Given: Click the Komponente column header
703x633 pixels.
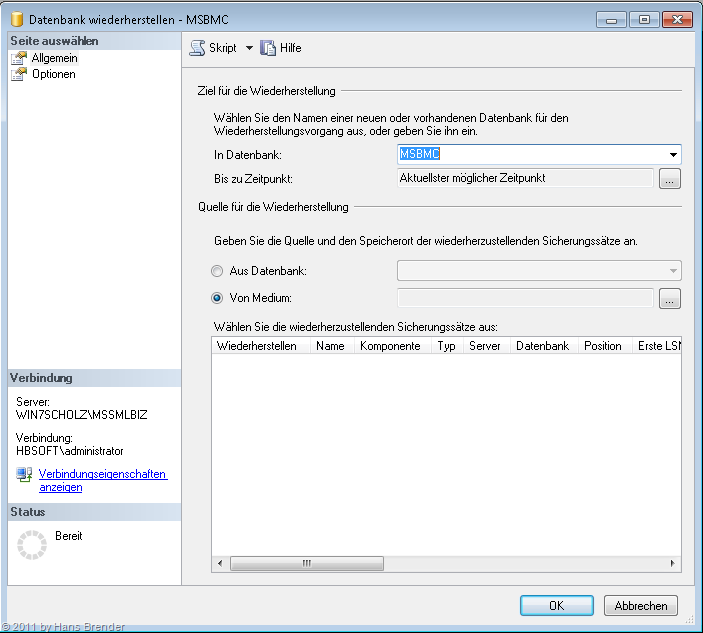Looking at the screenshot, I should (390, 346).
